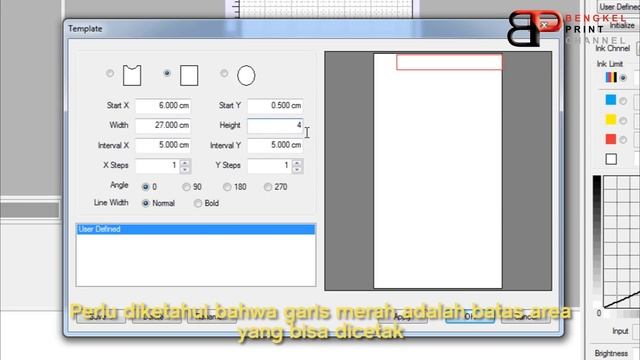Select the shirt-shaped template radio button

coord(110,73)
